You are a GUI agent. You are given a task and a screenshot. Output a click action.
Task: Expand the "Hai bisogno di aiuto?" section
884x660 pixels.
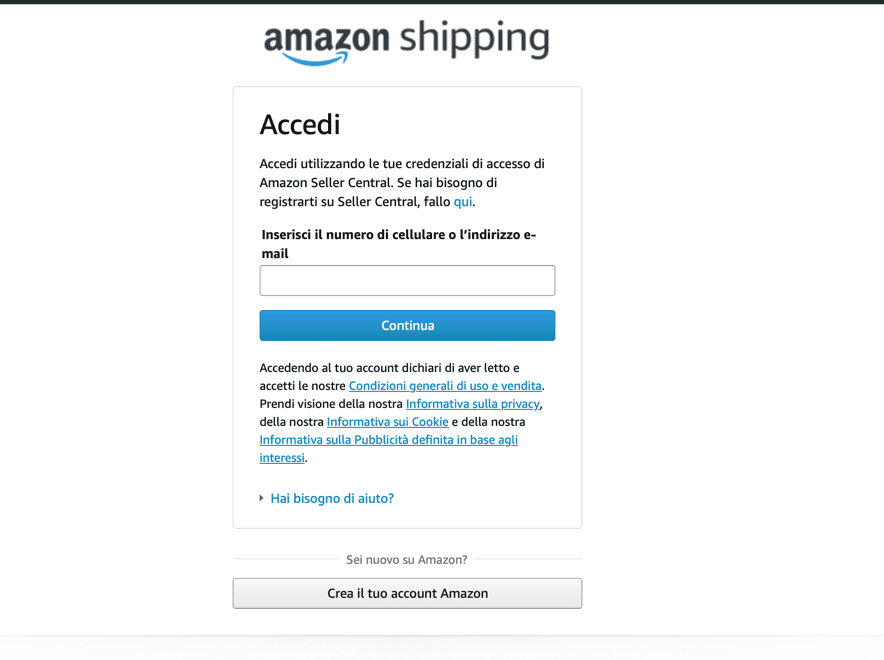click(x=331, y=498)
